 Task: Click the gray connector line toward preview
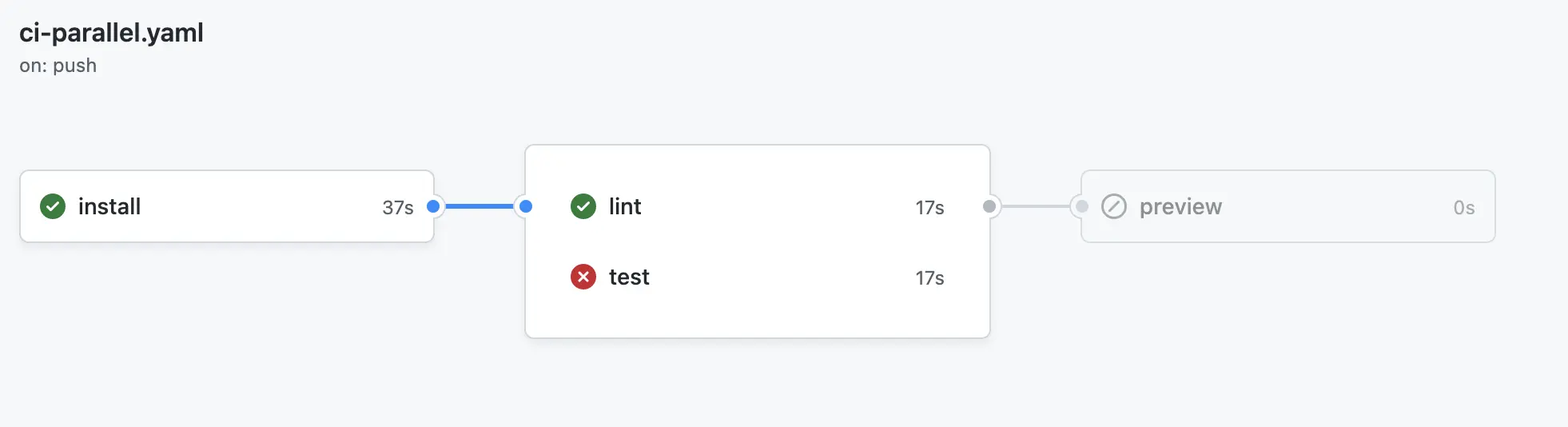point(1036,206)
